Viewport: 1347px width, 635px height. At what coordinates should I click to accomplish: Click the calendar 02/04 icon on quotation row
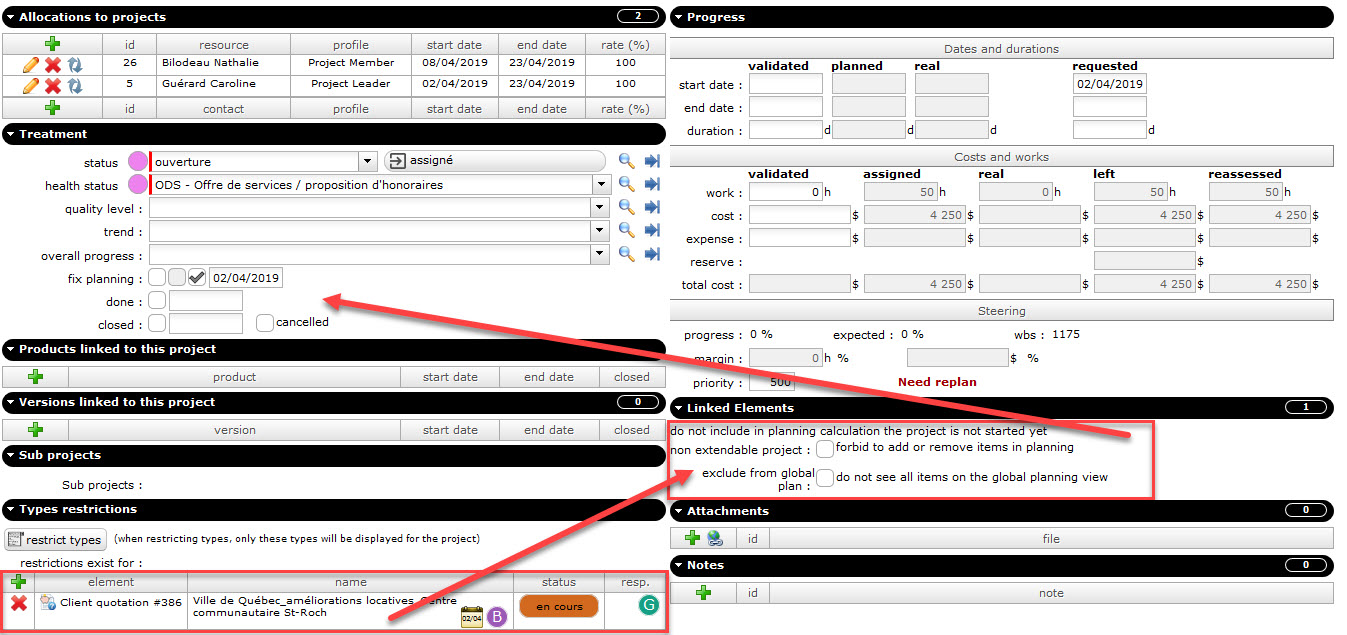coord(472,616)
